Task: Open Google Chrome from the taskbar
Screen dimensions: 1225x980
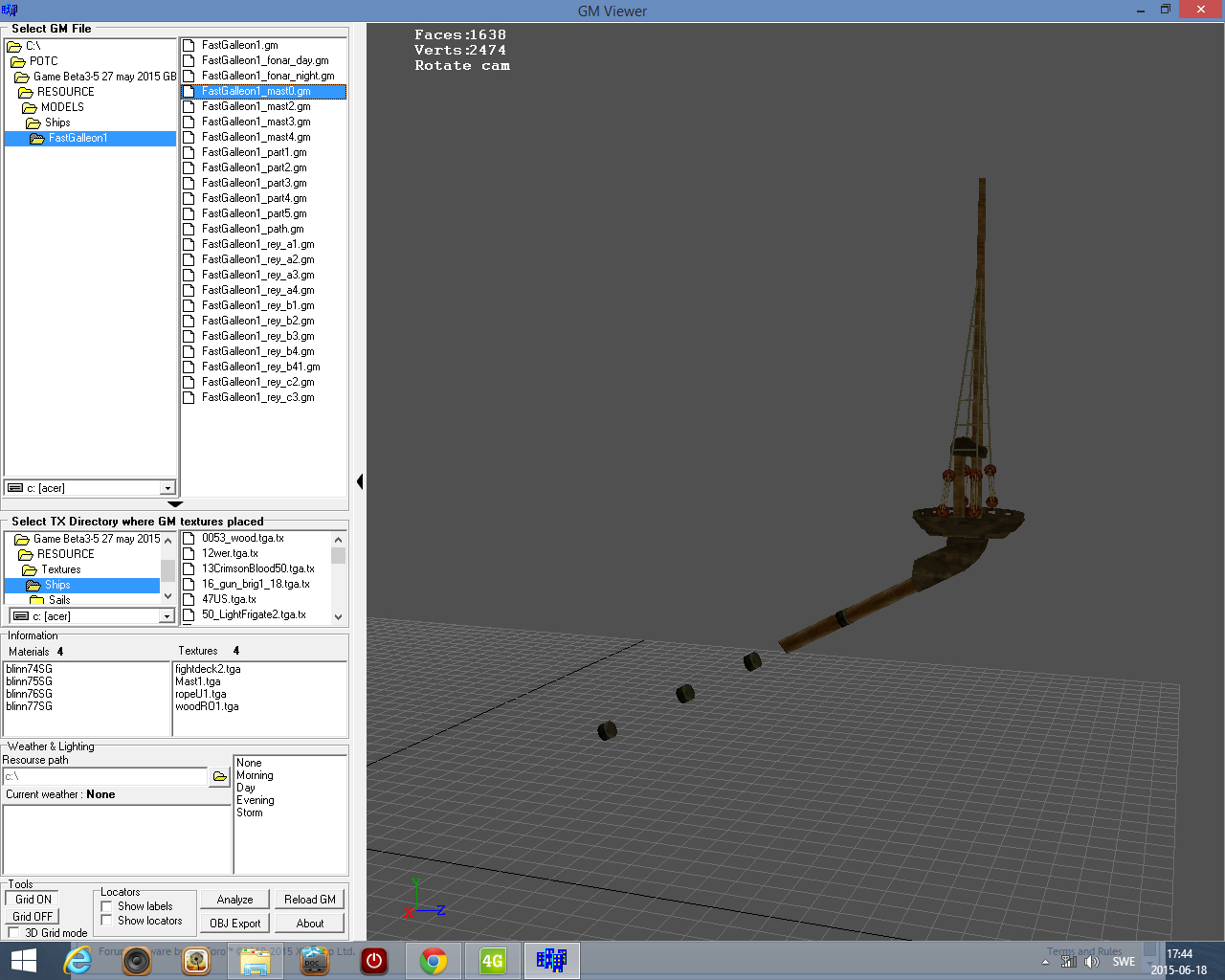Action: coord(434,961)
